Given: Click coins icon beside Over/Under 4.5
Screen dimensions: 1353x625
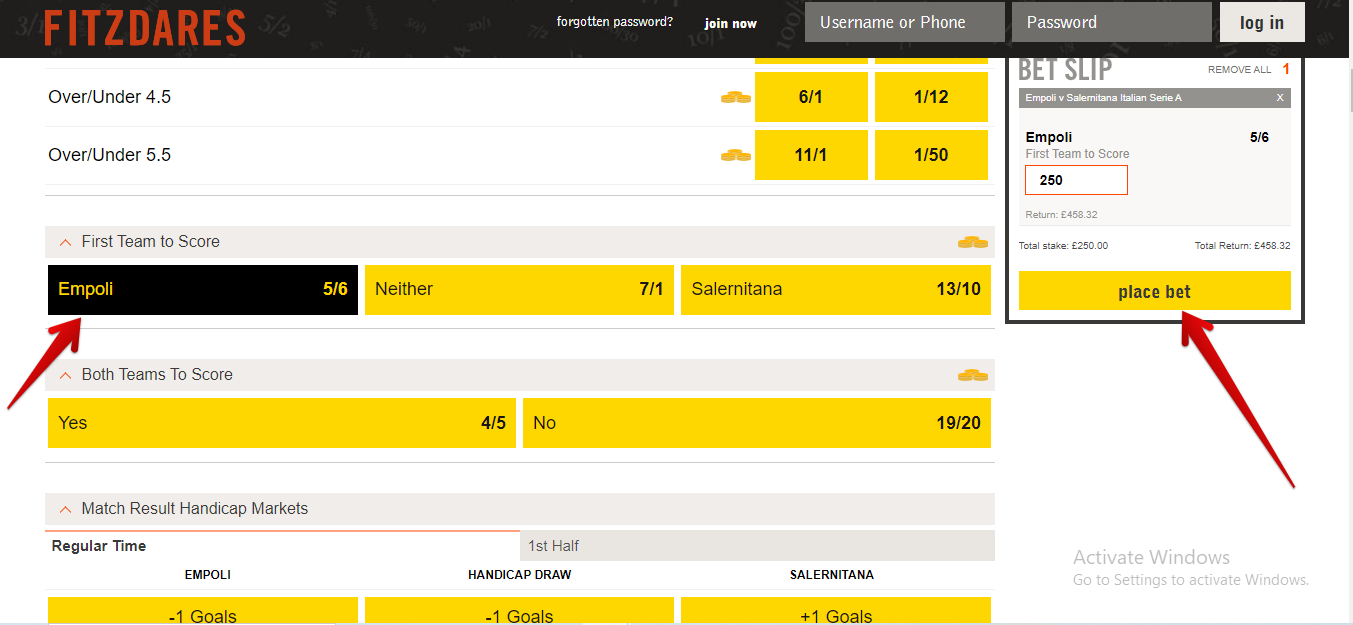Looking at the screenshot, I should 736,97.
